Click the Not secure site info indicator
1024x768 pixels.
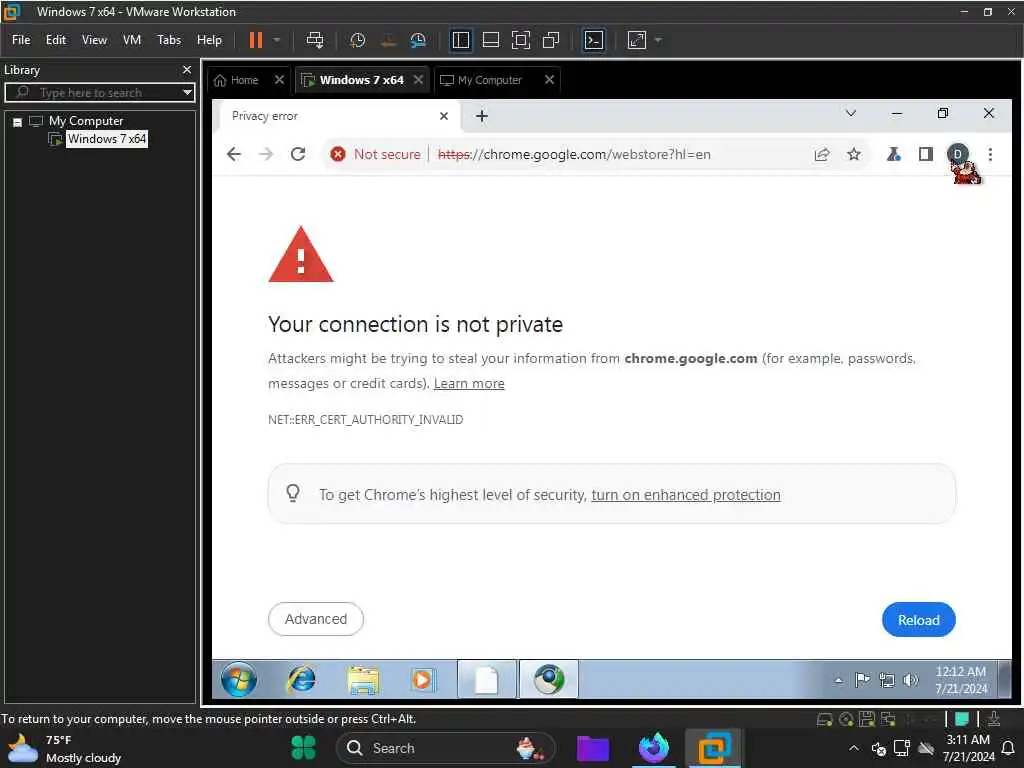click(x=376, y=154)
